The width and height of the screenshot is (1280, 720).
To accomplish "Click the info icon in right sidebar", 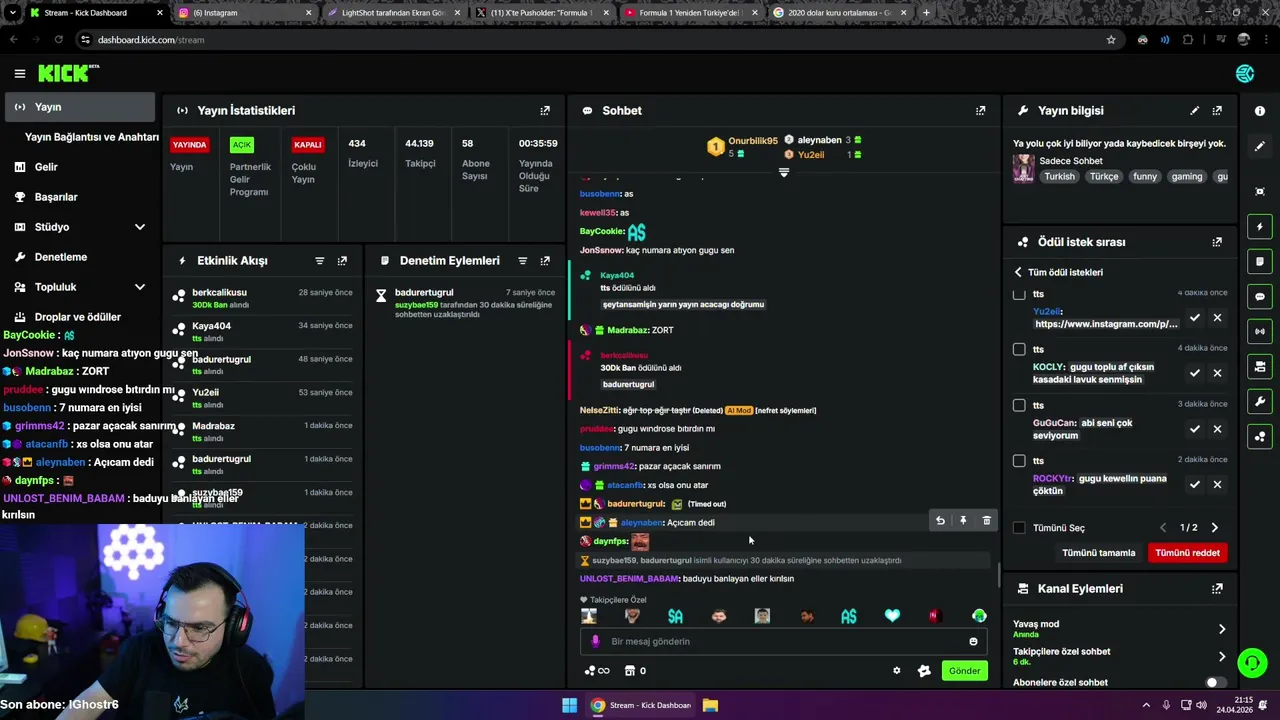I will click(1260, 111).
